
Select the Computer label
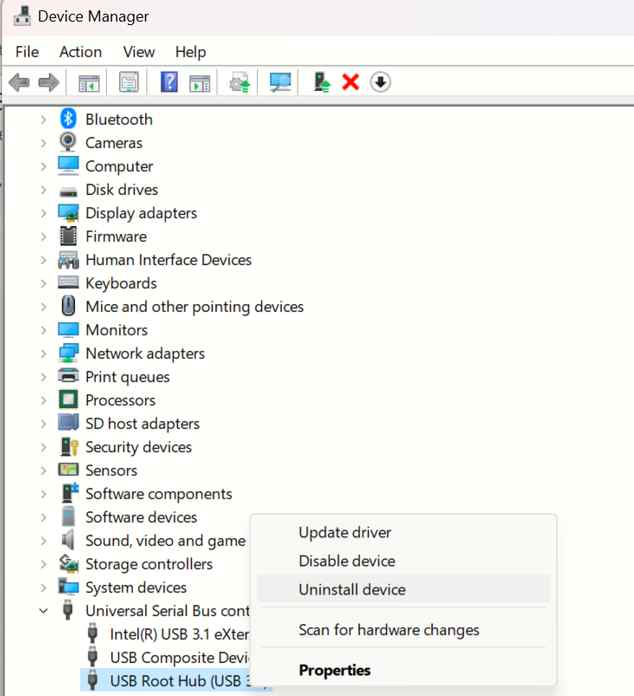tap(119, 166)
